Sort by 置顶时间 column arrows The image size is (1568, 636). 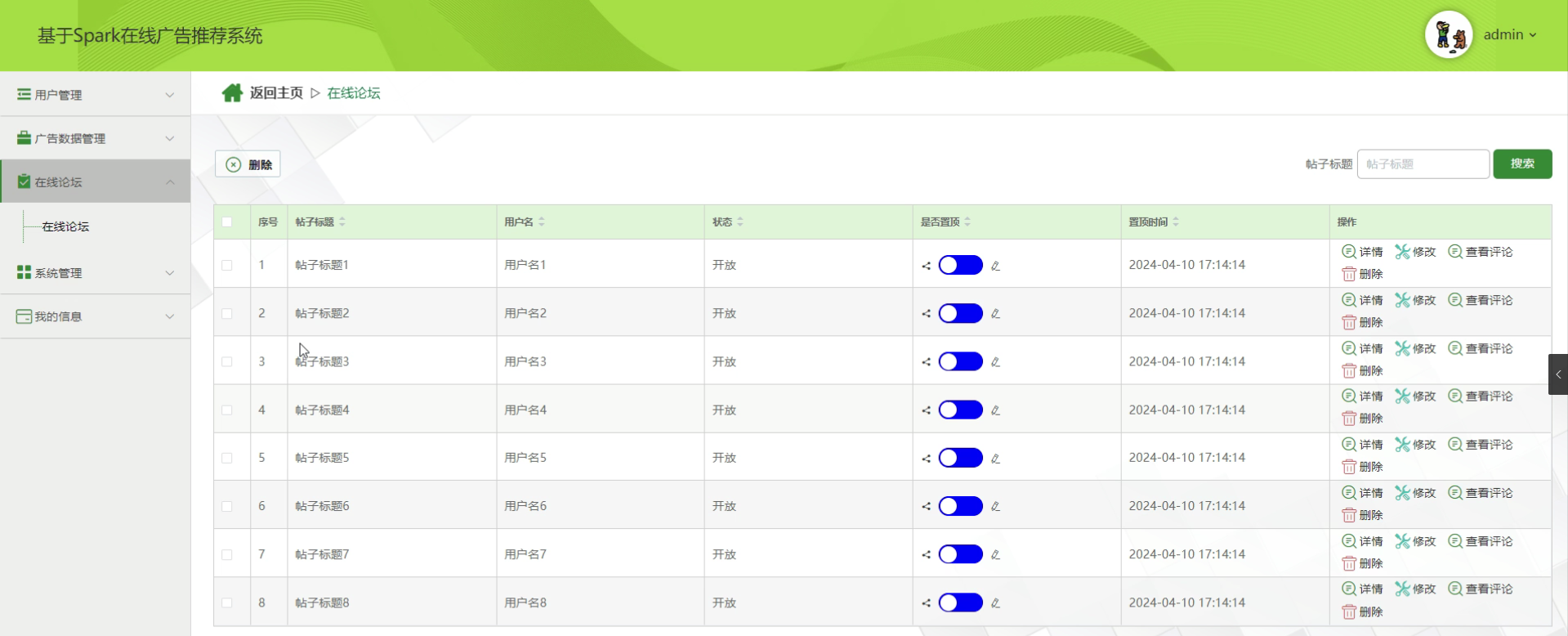pos(1176,222)
